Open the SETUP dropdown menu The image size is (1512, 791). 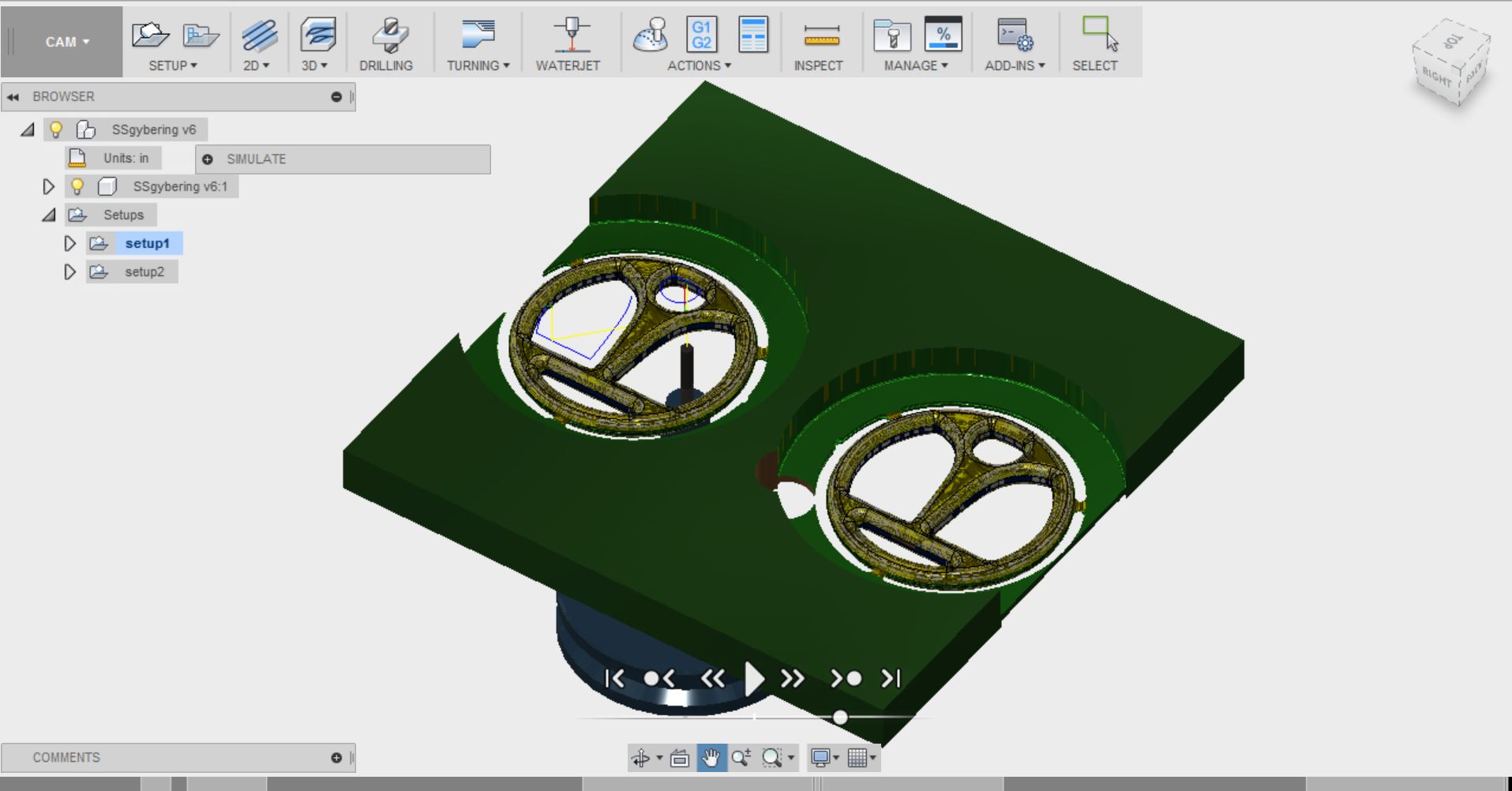tap(173, 66)
